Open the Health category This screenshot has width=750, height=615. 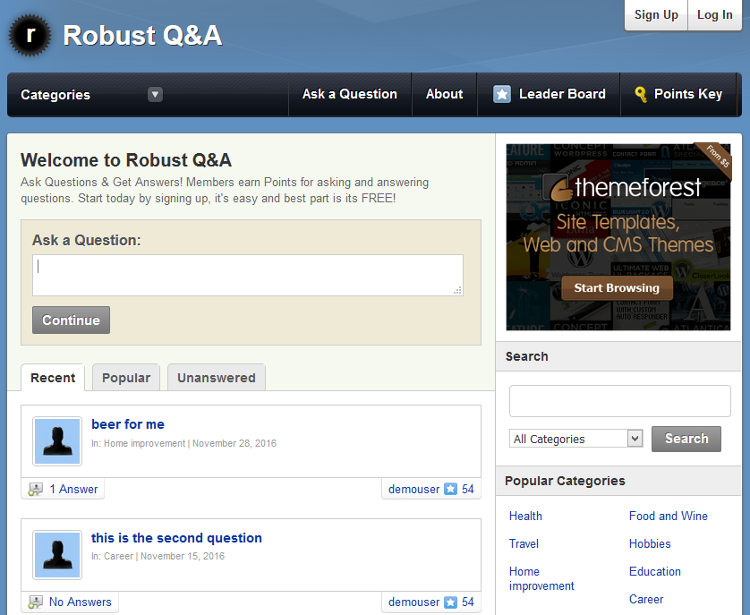(x=526, y=516)
